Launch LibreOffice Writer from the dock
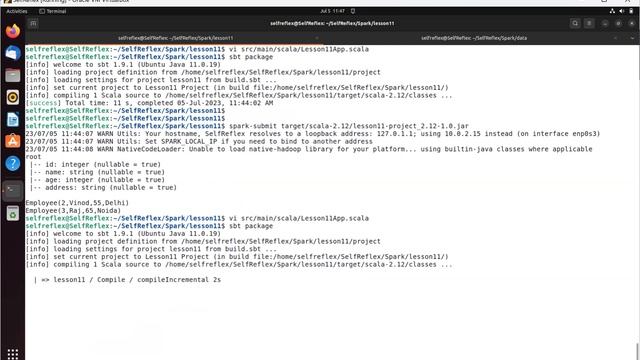Screen dimensions: 640x360 click(13, 119)
